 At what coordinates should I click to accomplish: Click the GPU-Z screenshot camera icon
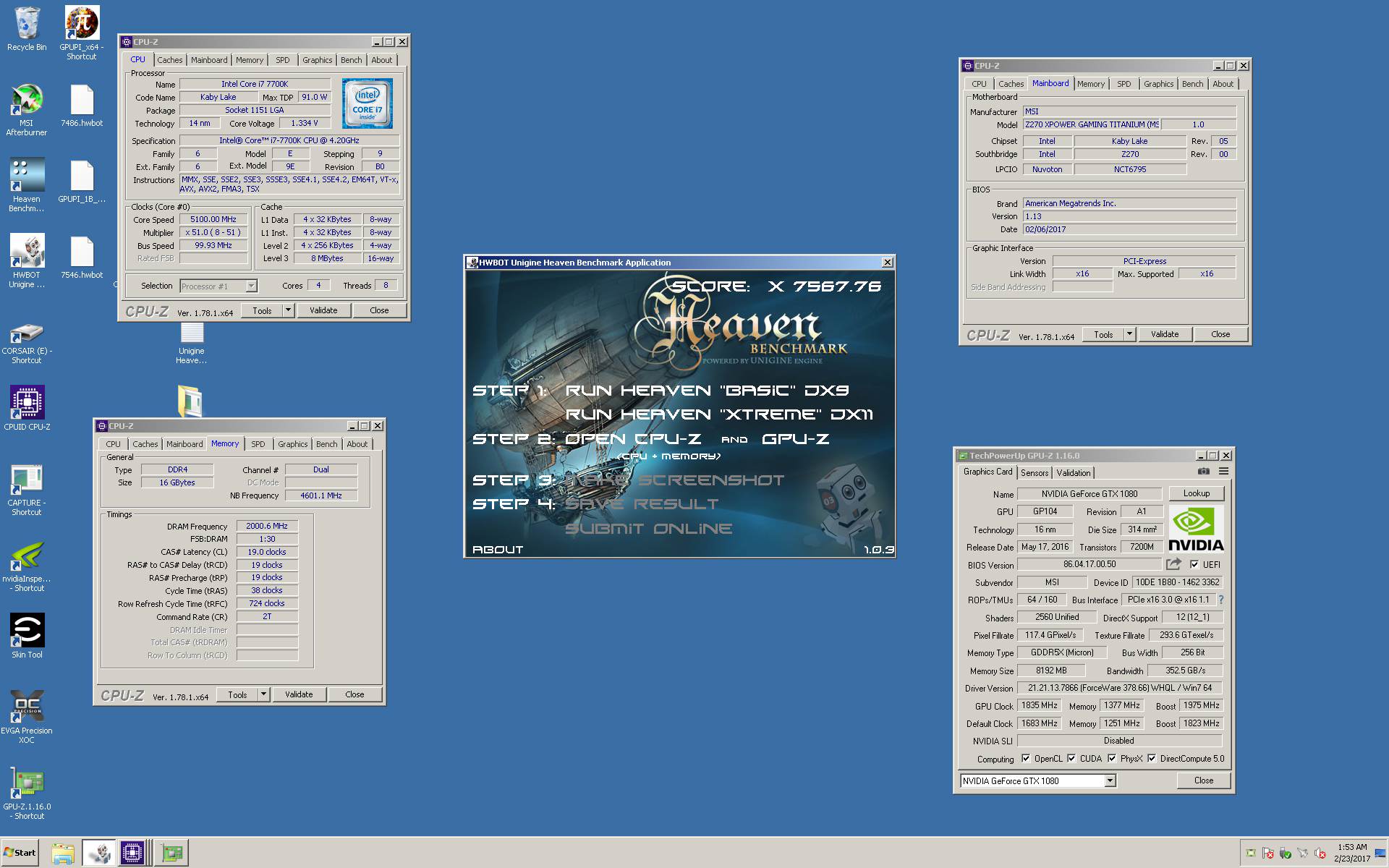pyautogui.click(x=1204, y=472)
